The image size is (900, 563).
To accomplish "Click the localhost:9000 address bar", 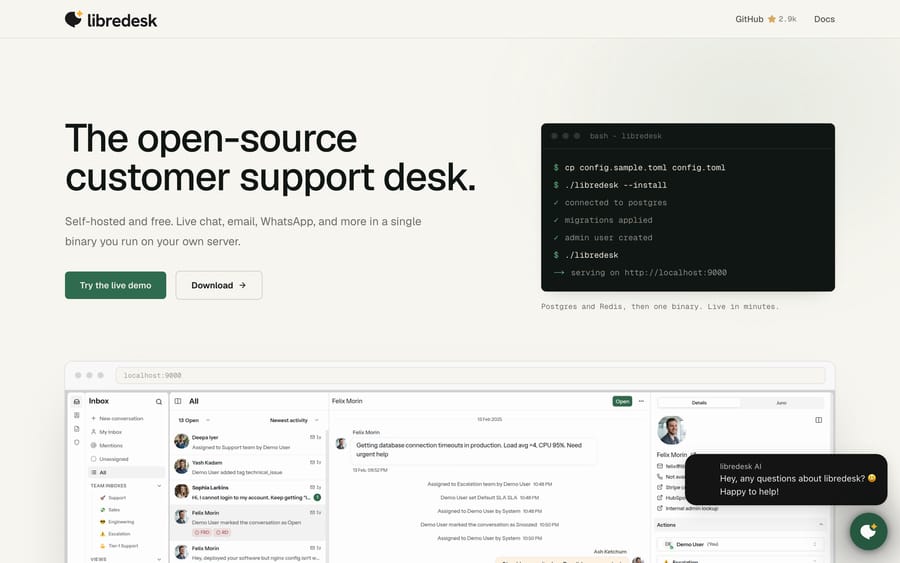I will coord(470,375).
